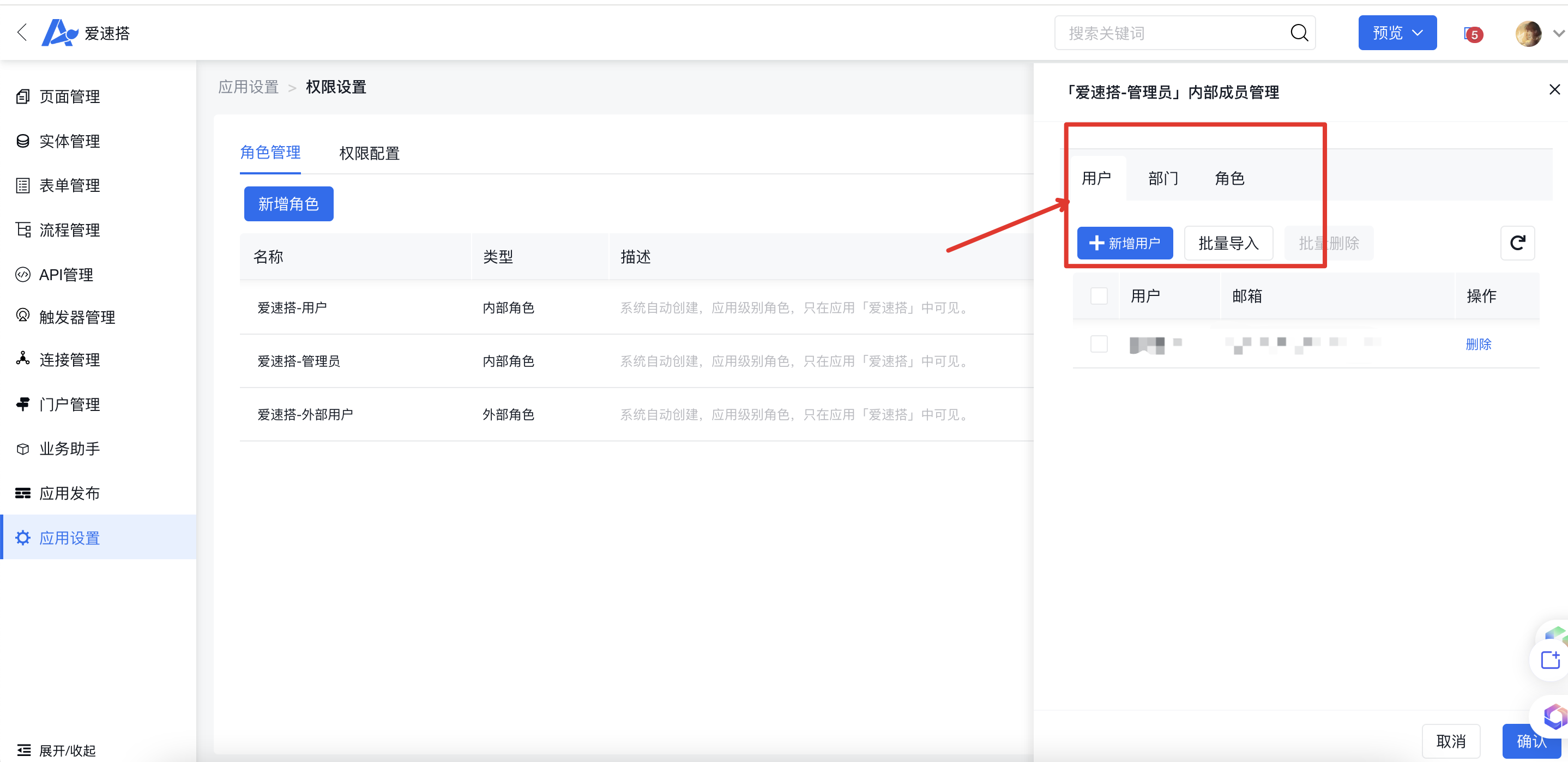This screenshot has width=1568, height=762.
Task: Select the 爱速搭-管理员 role row
Action: pyautogui.click(x=636, y=361)
